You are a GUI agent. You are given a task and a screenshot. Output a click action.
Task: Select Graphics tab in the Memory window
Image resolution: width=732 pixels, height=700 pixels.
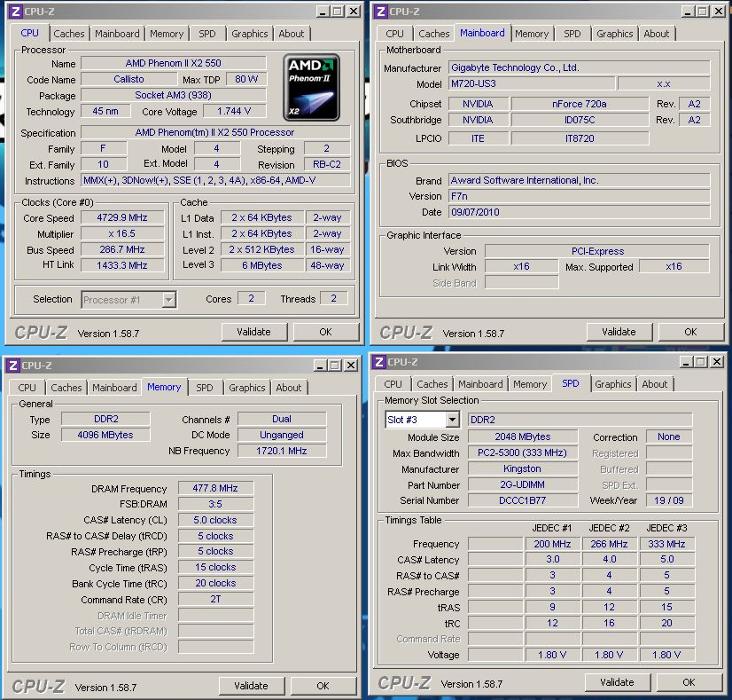click(247, 388)
